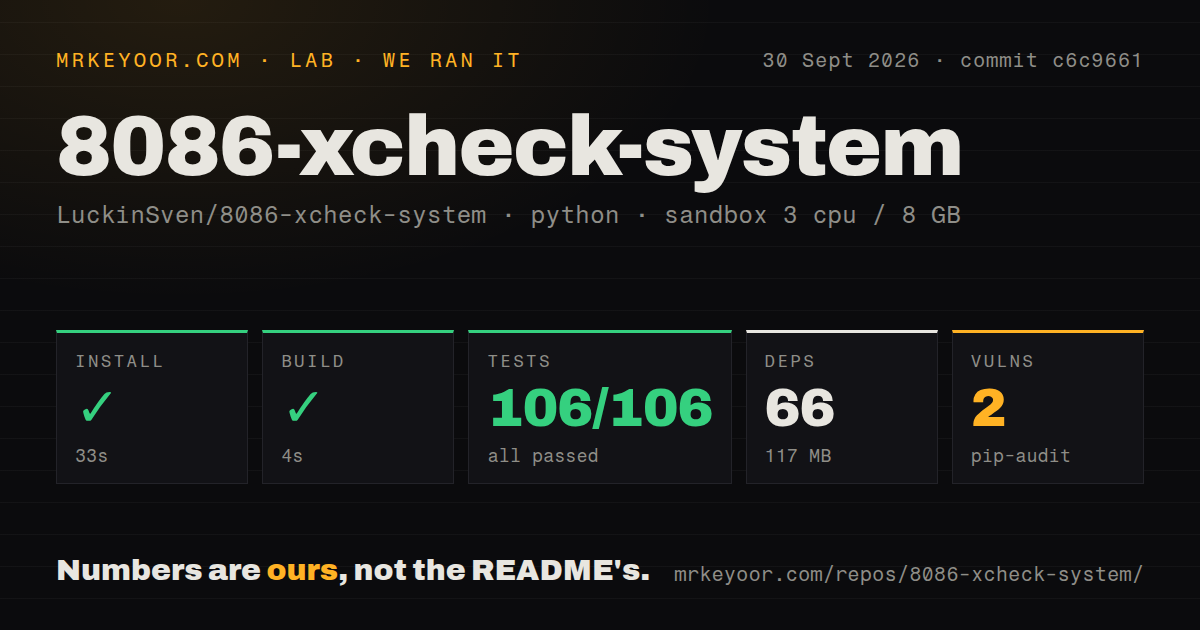Click the '33s' install time
The image size is (1200, 630).
tap(92, 456)
